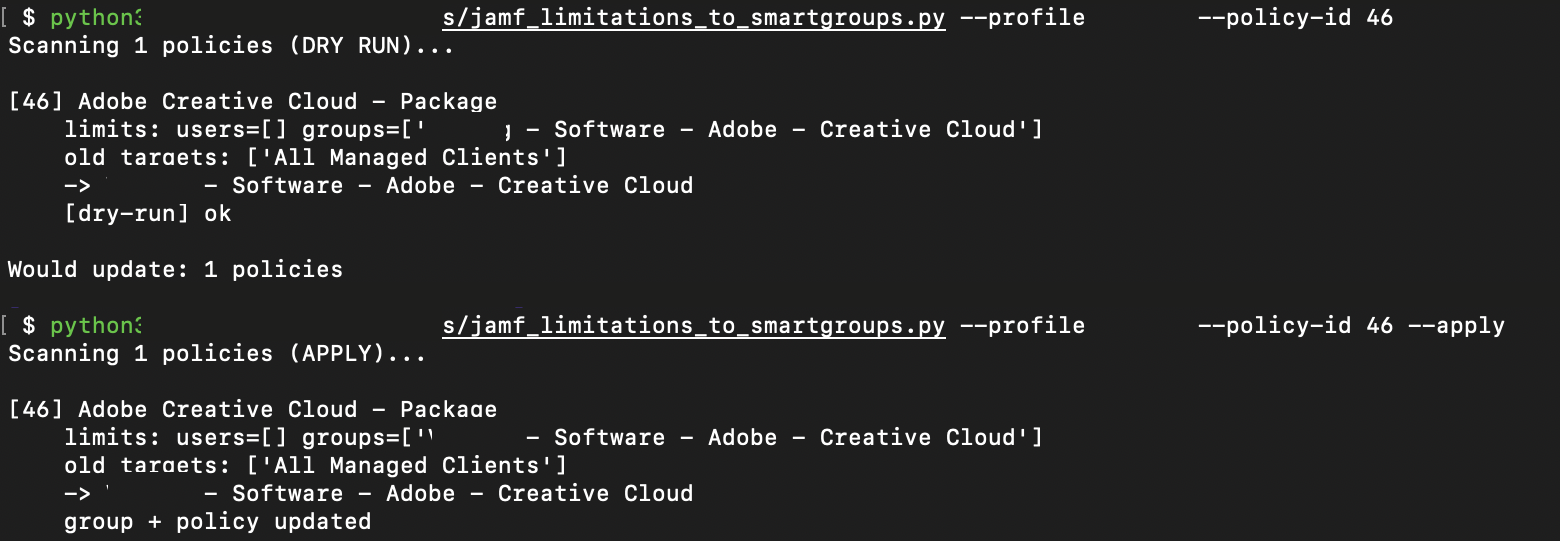Click the 'Scanning 1 policies (DRY RUN)...' line
1560x541 pixels.
(231, 46)
